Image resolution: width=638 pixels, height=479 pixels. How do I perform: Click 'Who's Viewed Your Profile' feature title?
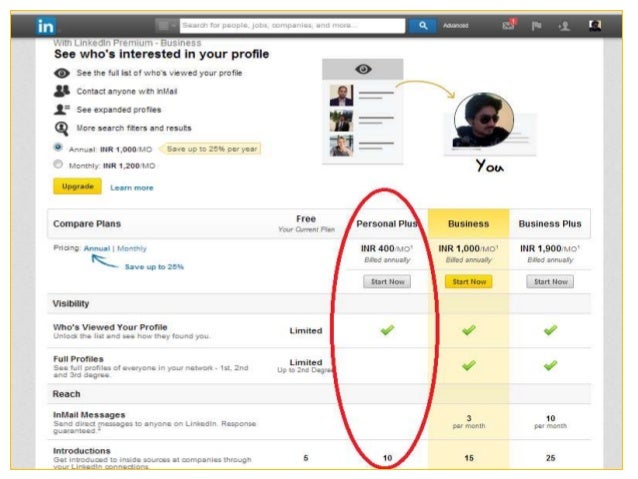110,327
